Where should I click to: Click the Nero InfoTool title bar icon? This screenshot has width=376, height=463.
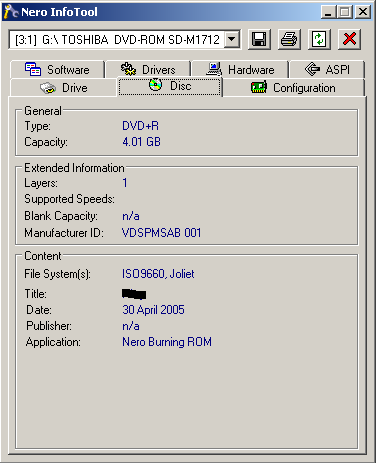coord(10,12)
